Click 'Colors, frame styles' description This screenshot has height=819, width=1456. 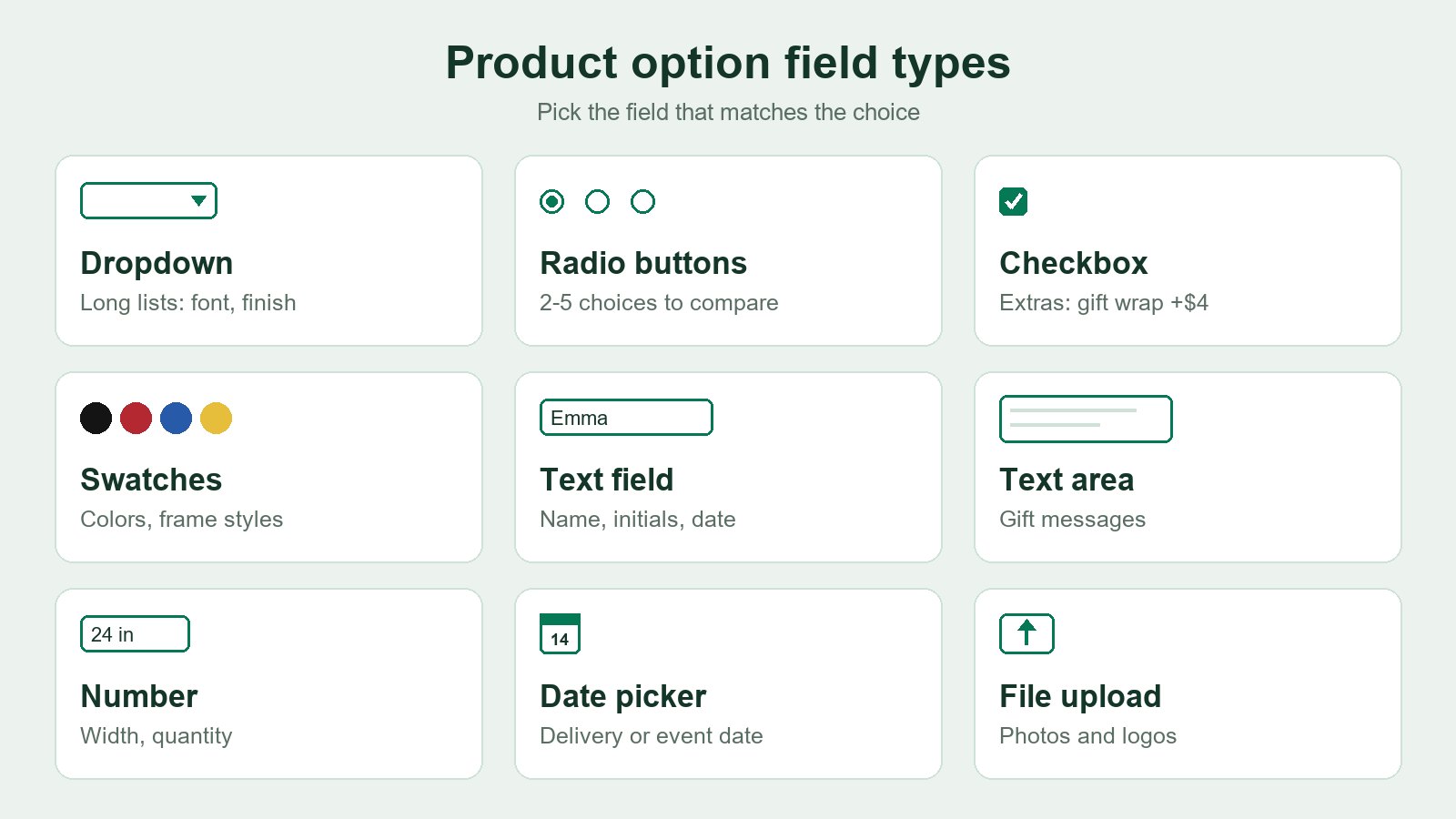(x=182, y=520)
